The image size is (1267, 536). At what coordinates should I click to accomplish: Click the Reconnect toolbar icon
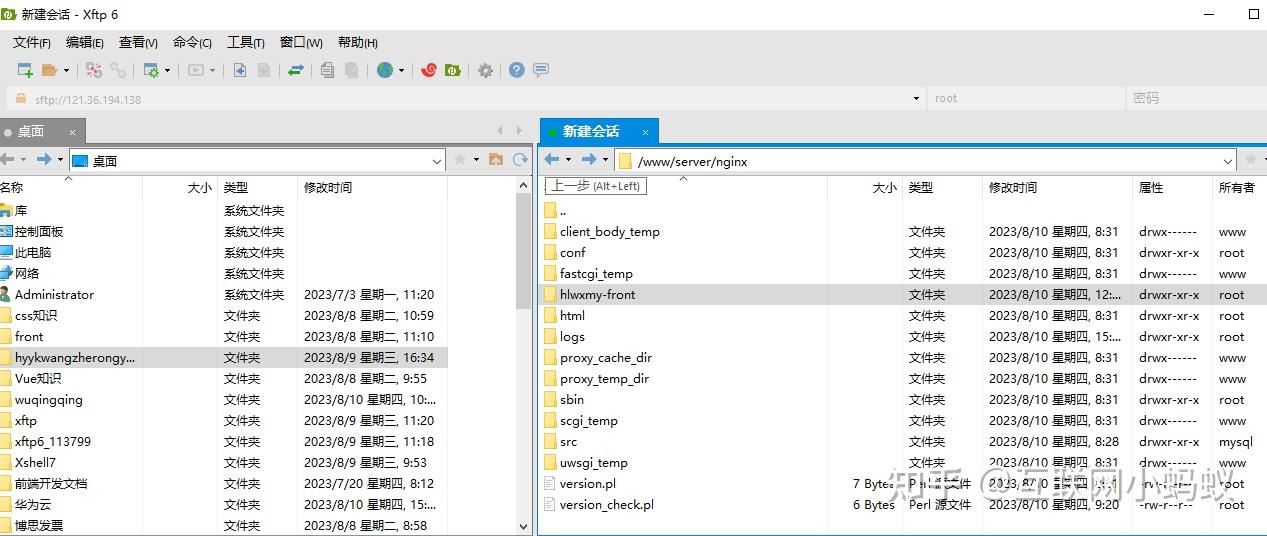(x=94, y=70)
